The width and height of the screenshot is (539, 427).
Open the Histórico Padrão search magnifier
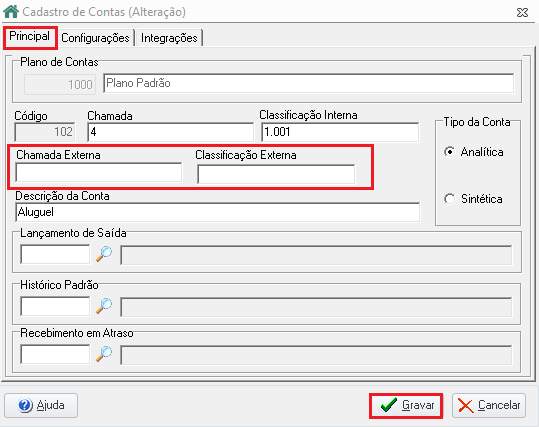point(104,306)
